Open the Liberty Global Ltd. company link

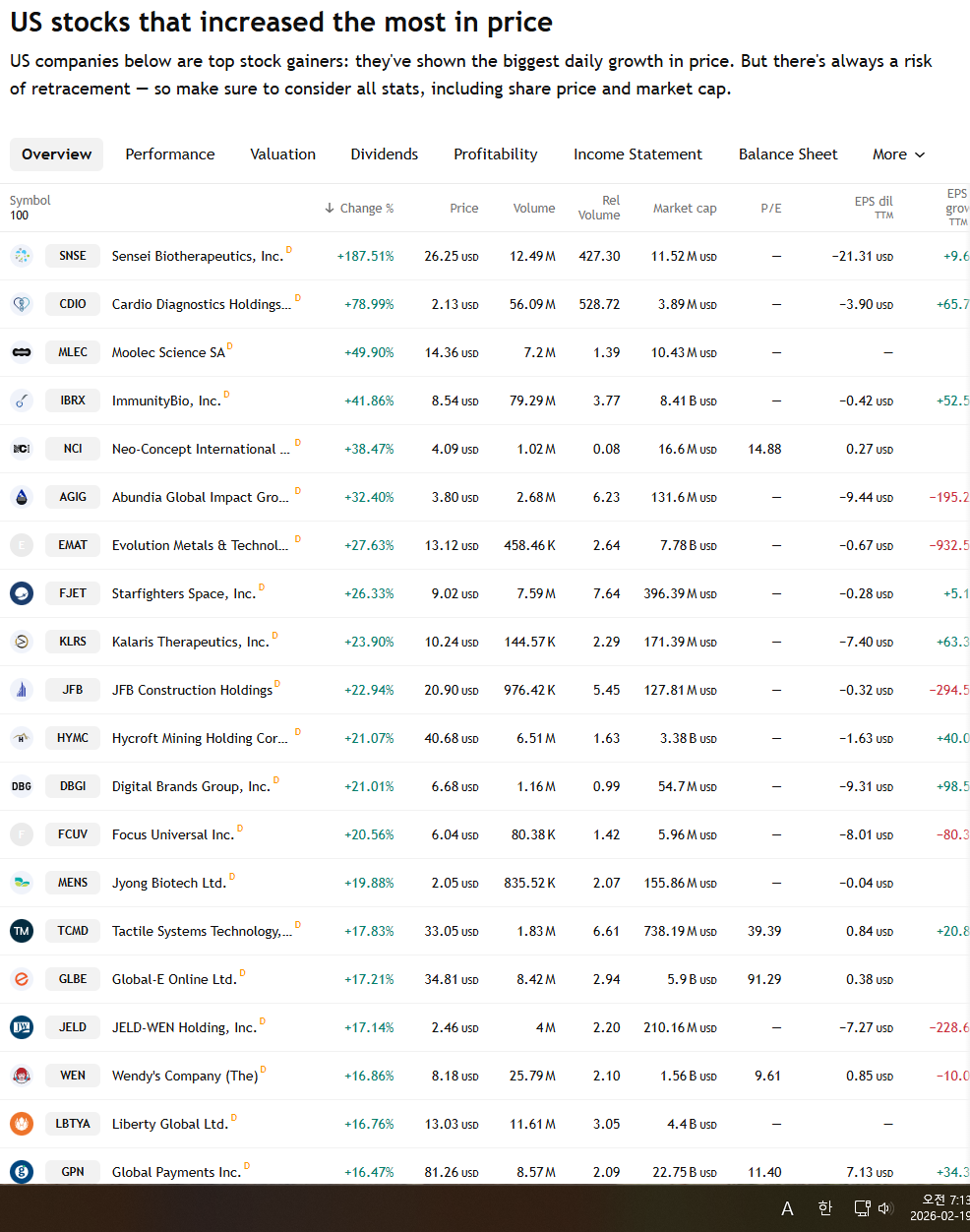[x=170, y=1124]
